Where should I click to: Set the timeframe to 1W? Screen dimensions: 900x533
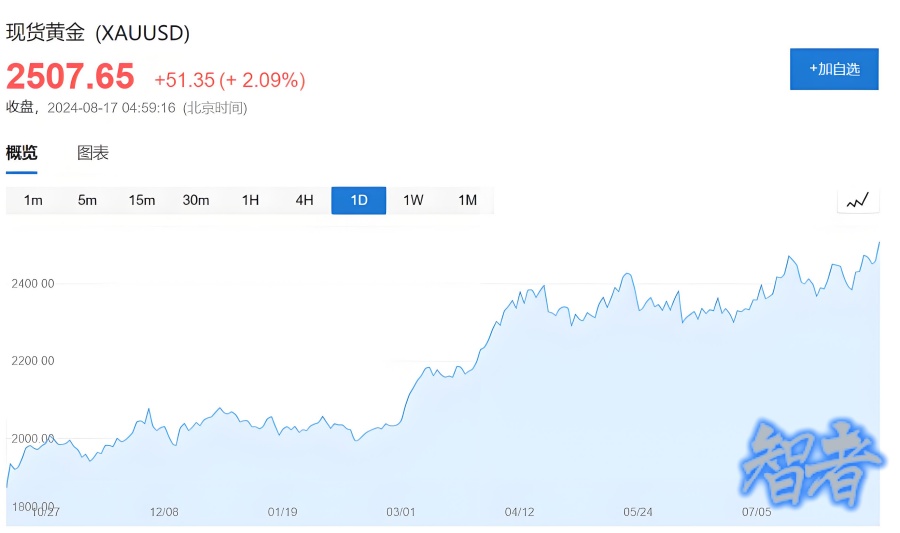tap(413, 200)
